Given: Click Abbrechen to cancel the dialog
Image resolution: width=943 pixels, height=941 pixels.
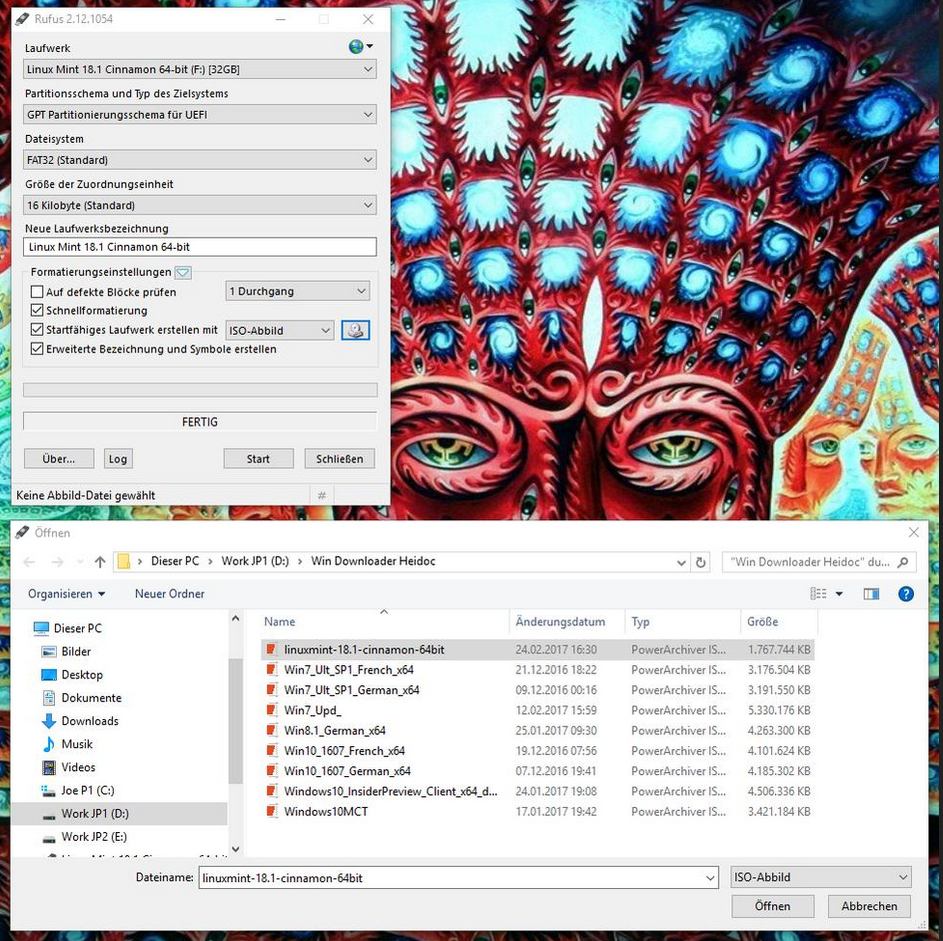Looking at the screenshot, I should 869,906.
